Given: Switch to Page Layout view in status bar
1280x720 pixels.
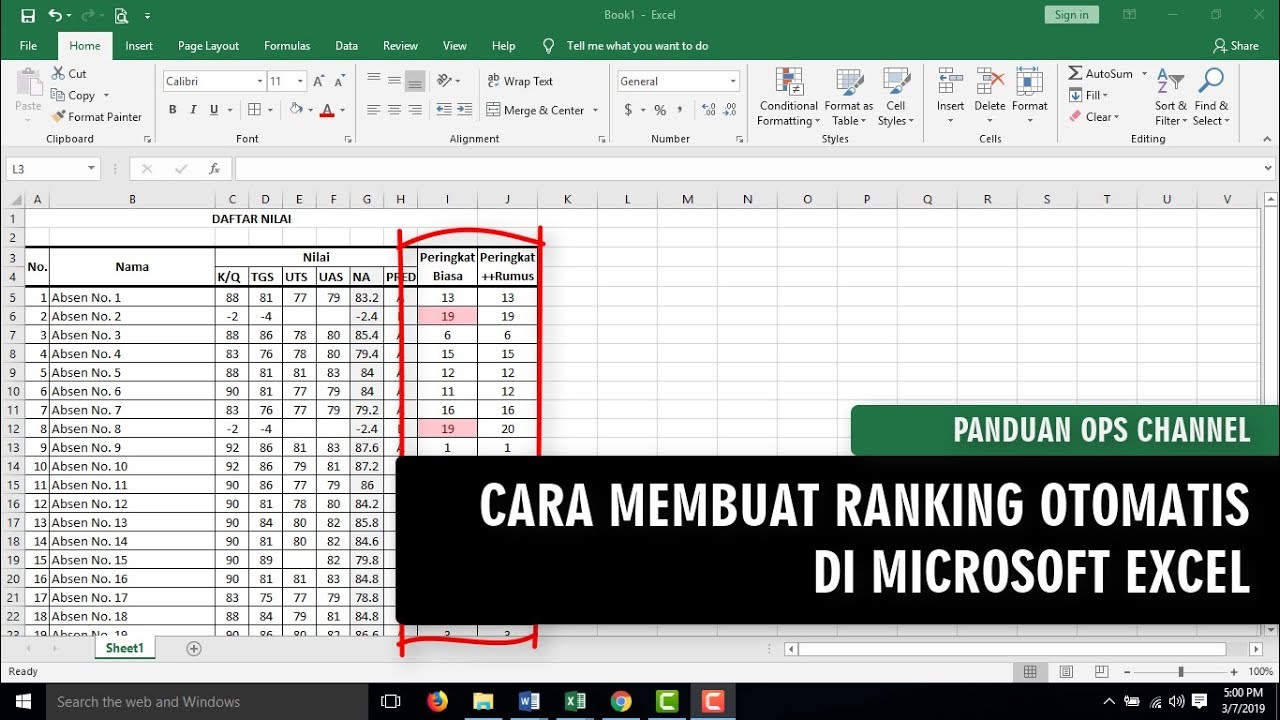Looking at the screenshot, I should pyautogui.click(x=1066, y=672).
